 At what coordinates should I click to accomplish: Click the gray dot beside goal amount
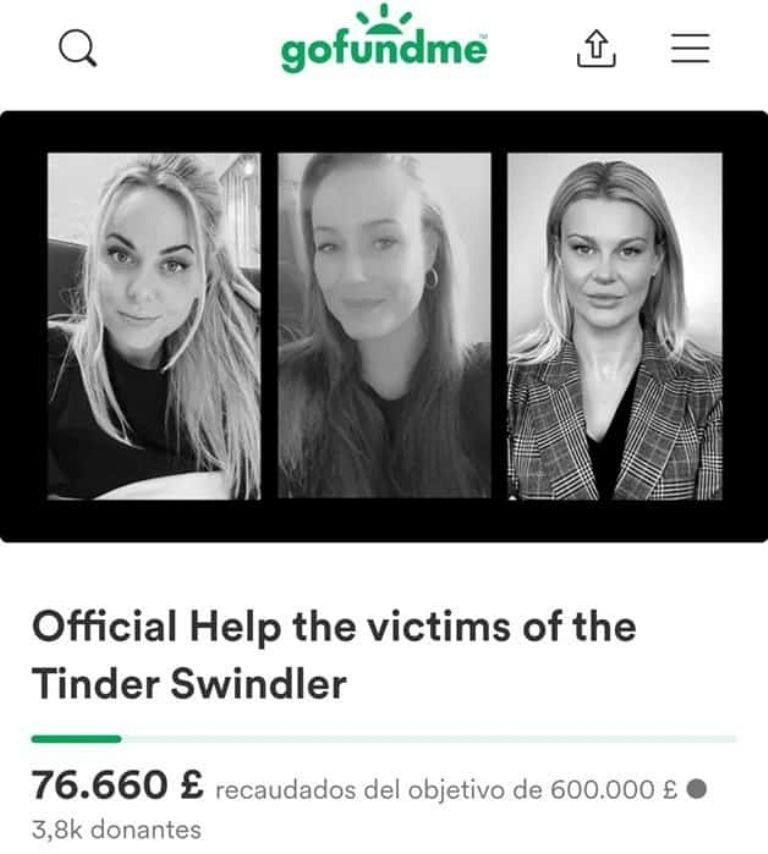[x=697, y=788]
